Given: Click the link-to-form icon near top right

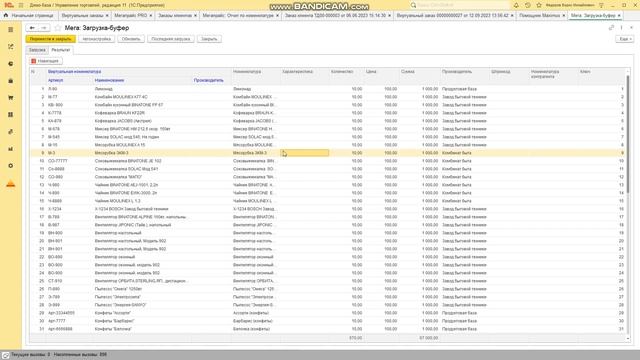Looking at the screenshot, I should [611, 28].
